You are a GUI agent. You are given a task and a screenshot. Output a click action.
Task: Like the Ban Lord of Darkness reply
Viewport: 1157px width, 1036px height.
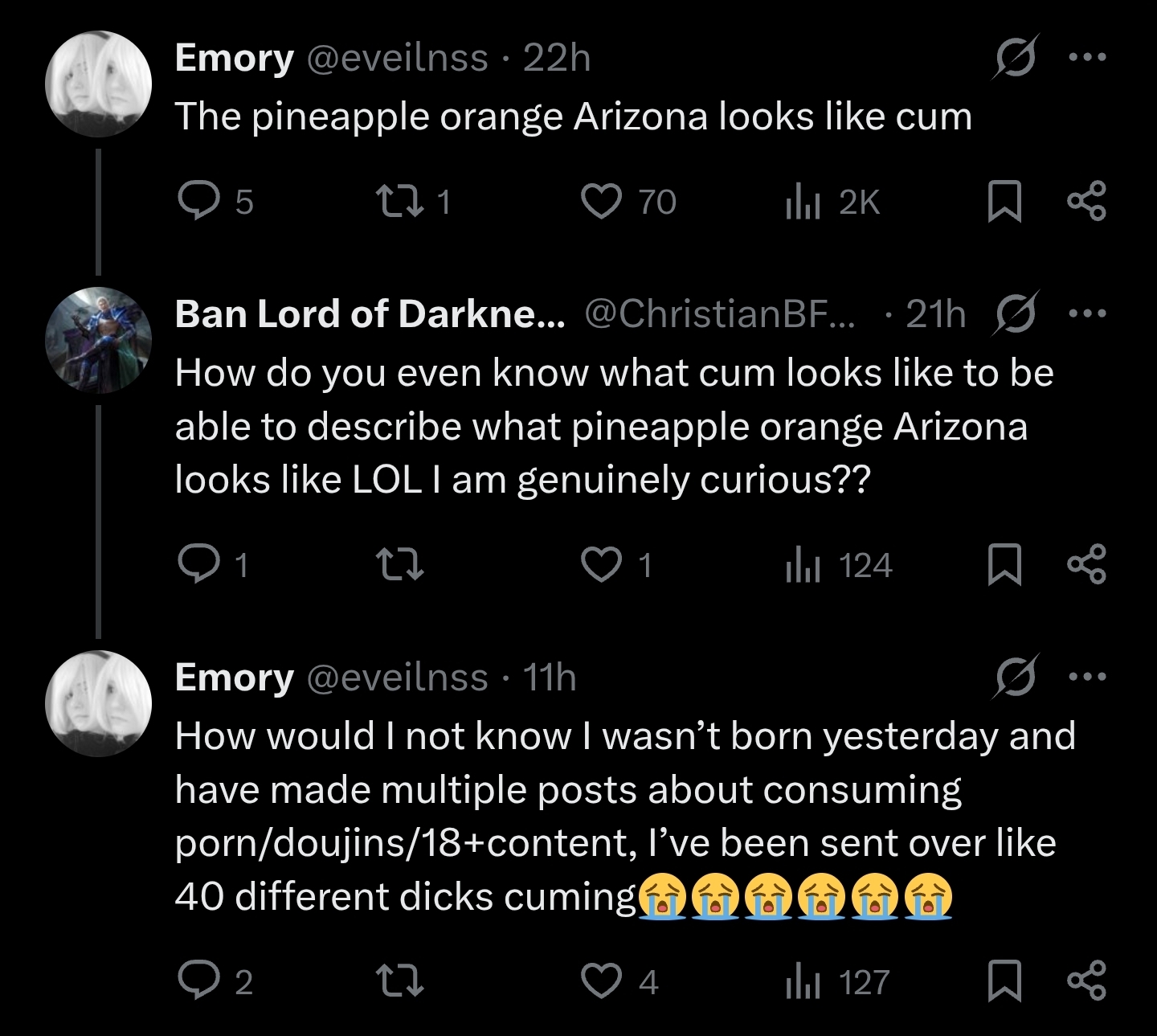point(602,564)
